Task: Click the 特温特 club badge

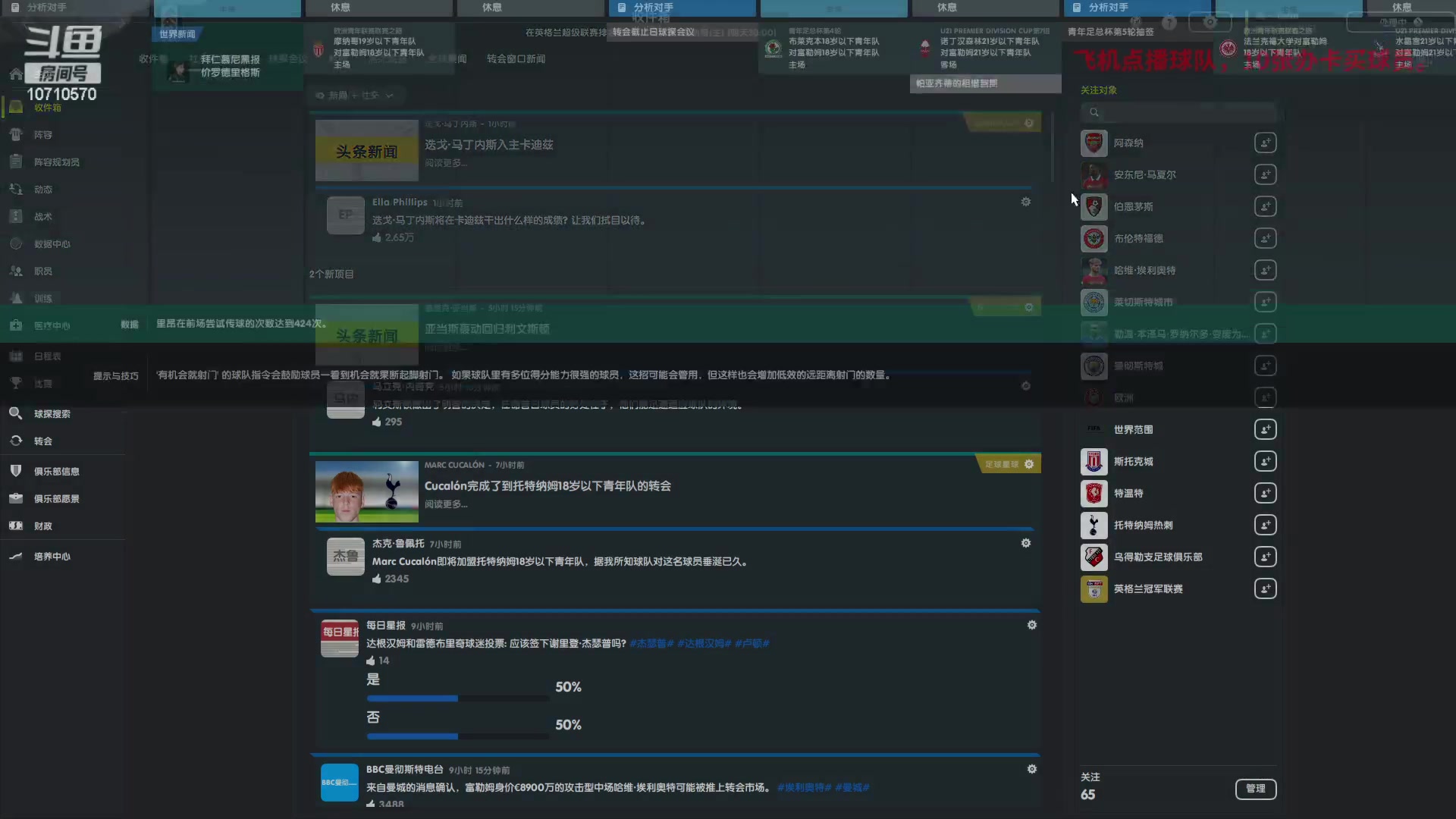Action: (x=1094, y=494)
